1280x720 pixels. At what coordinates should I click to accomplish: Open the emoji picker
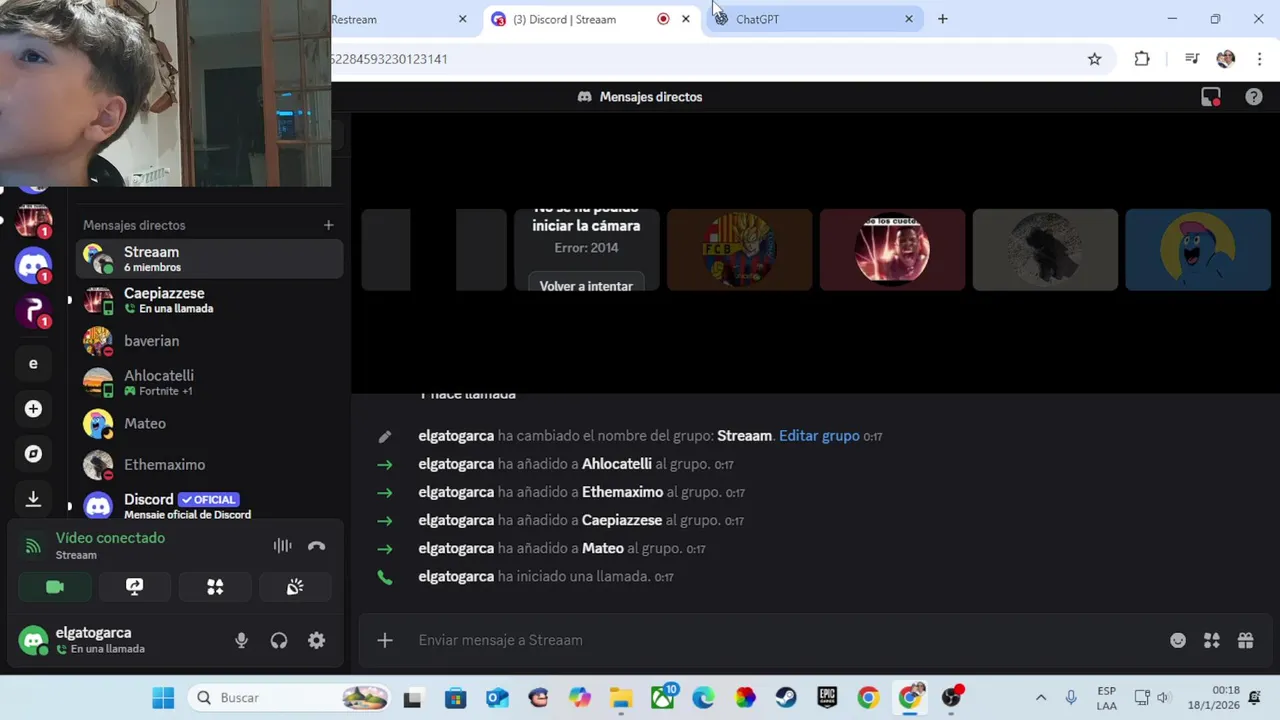(x=1178, y=640)
